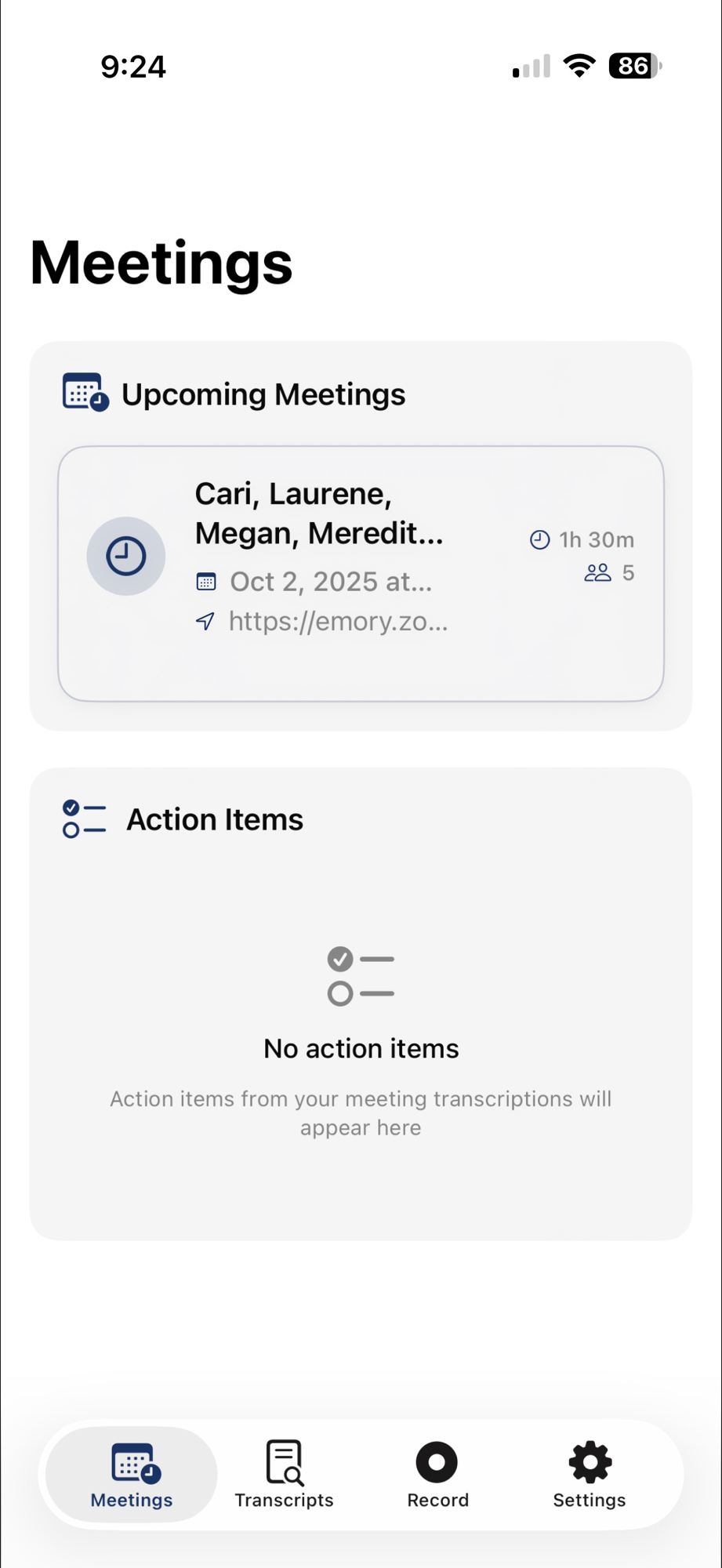Click the Action Items checklist header icon

click(84, 818)
